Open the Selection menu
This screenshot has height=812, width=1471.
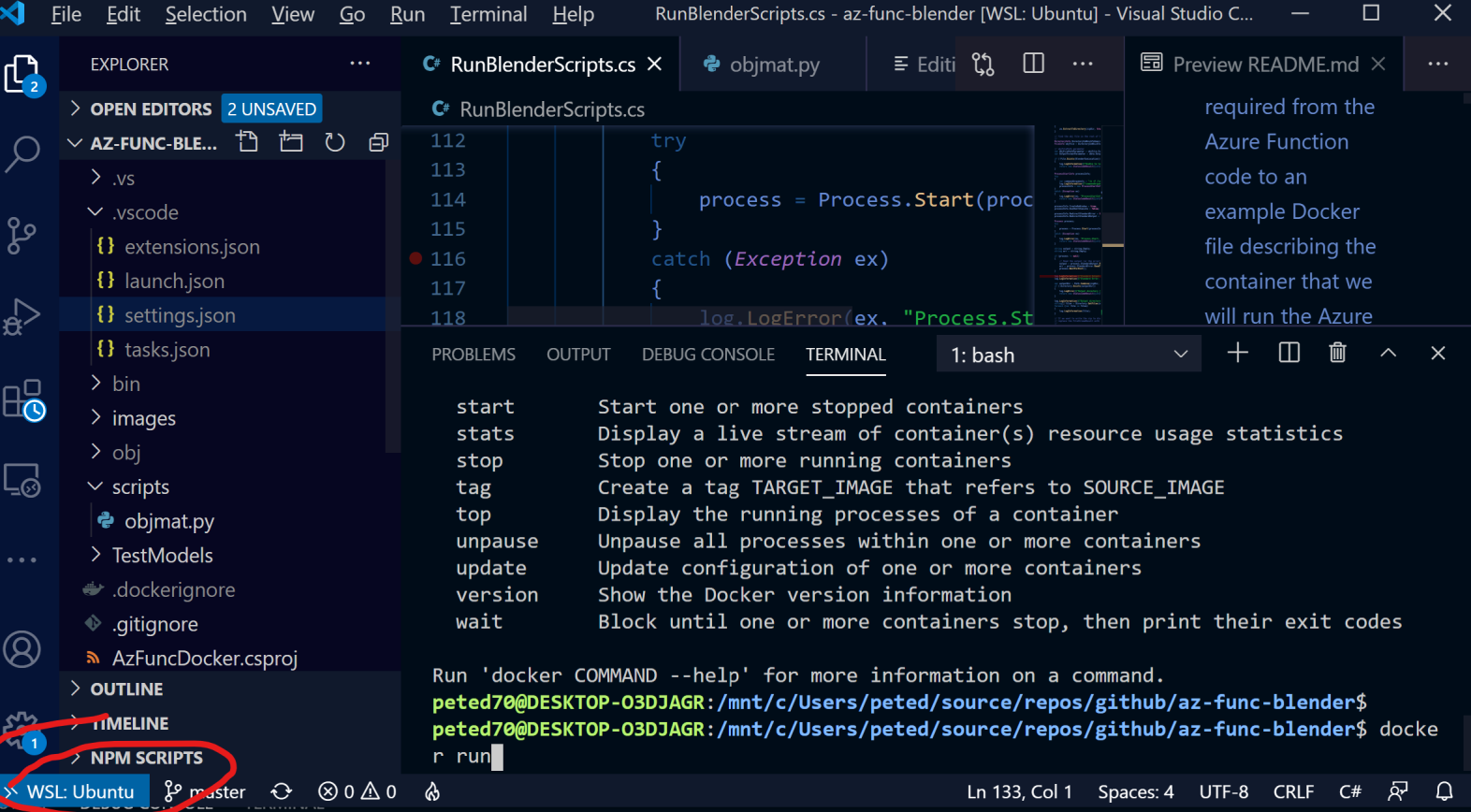pyautogui.click(x=206, y=14)
